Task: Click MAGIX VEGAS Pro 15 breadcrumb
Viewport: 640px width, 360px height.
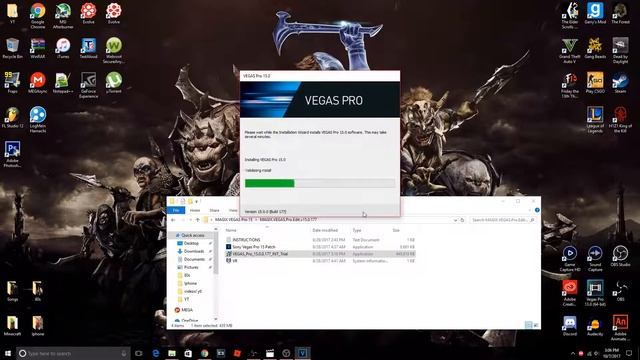Action: point(233,220)
